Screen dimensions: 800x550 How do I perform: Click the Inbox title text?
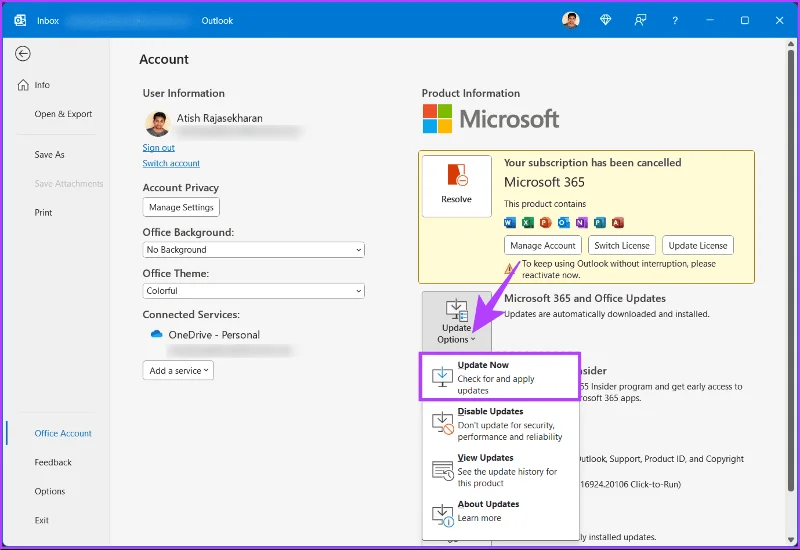tap(48, 21)
